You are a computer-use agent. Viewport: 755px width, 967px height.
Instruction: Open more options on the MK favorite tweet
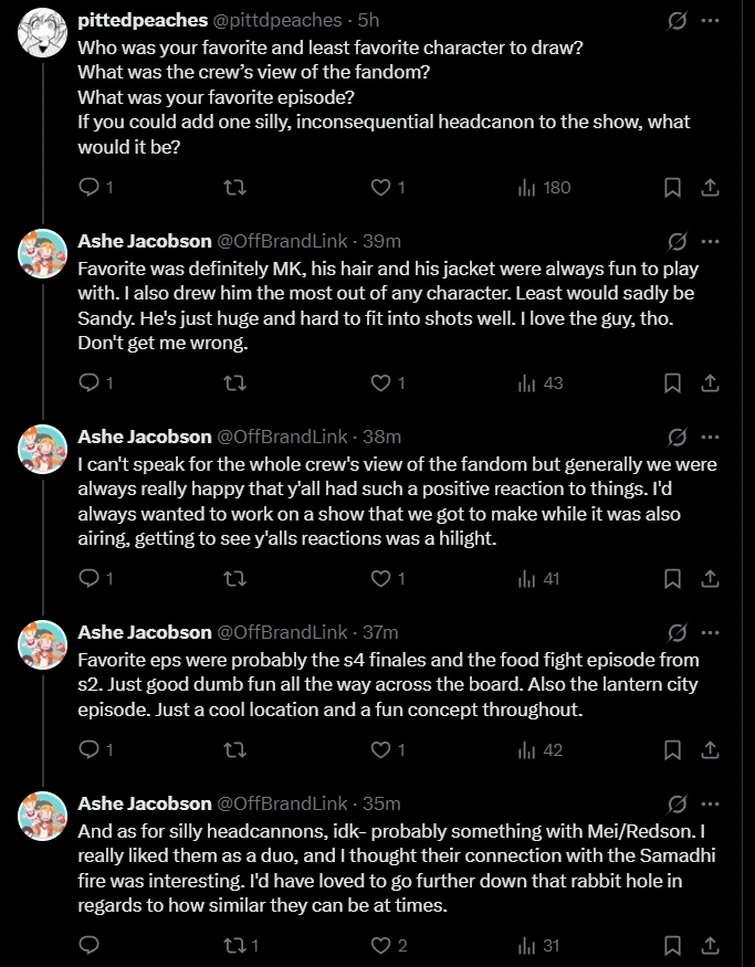pyautogui.click(x=710, y=241)
